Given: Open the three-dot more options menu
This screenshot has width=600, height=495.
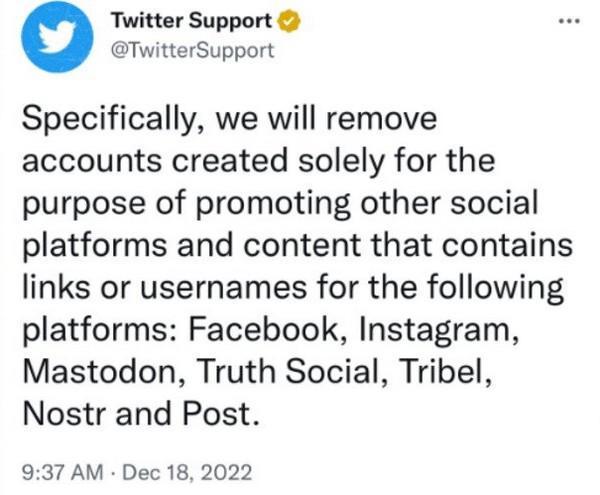Looking at the screenshot, I should (569, 21).
